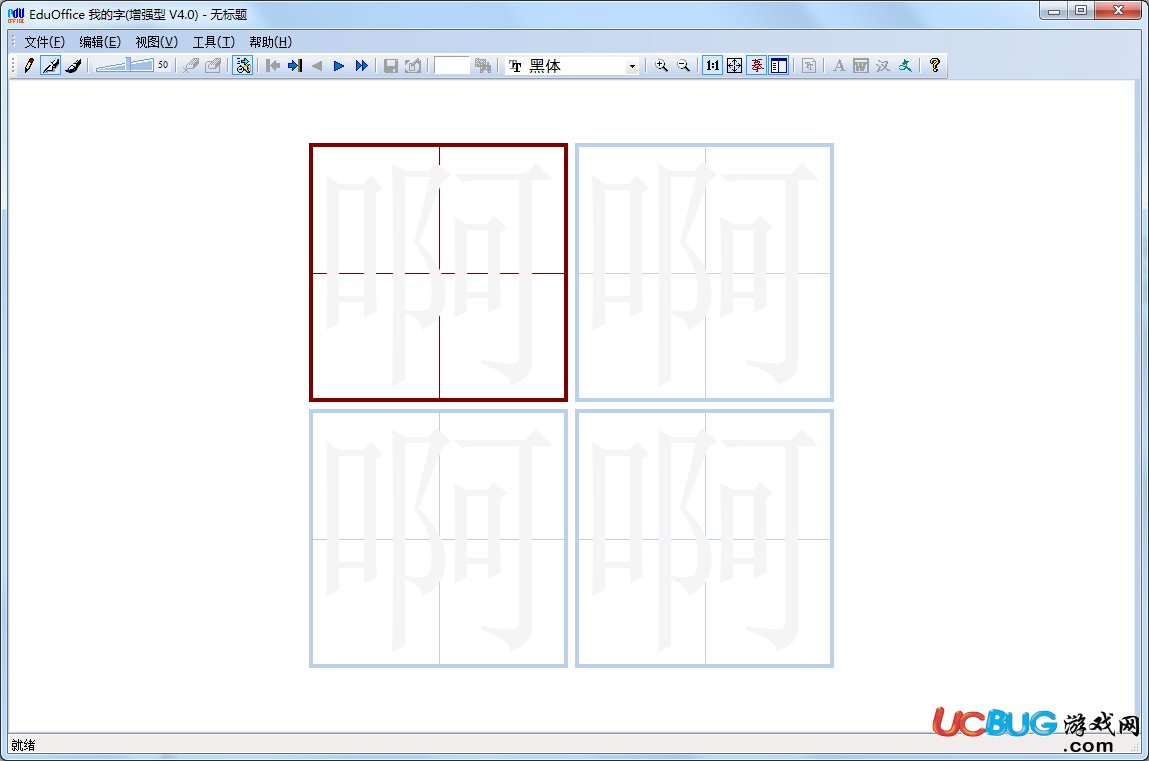This screenshot has height=761, width=1149.
Task: Click the zoom in magnifier
Action: click(x=662, y=66)
